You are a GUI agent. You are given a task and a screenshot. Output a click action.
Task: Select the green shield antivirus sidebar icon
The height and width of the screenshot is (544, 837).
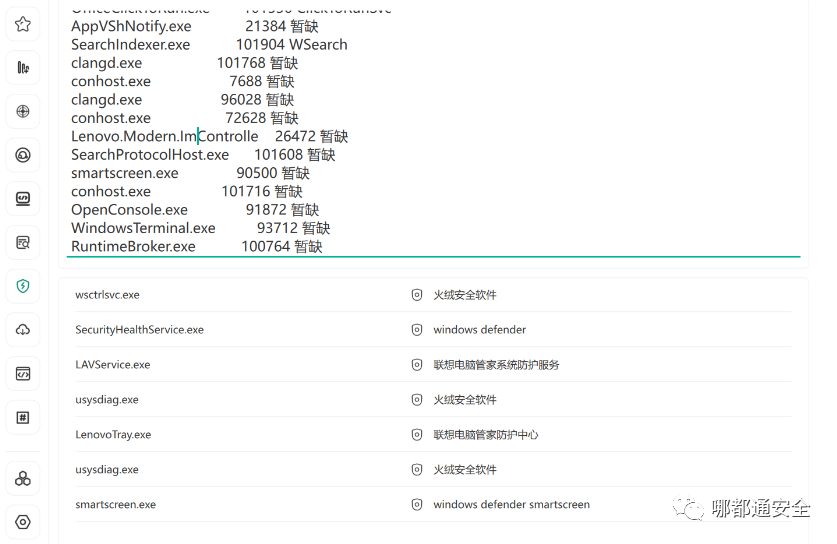23,286
